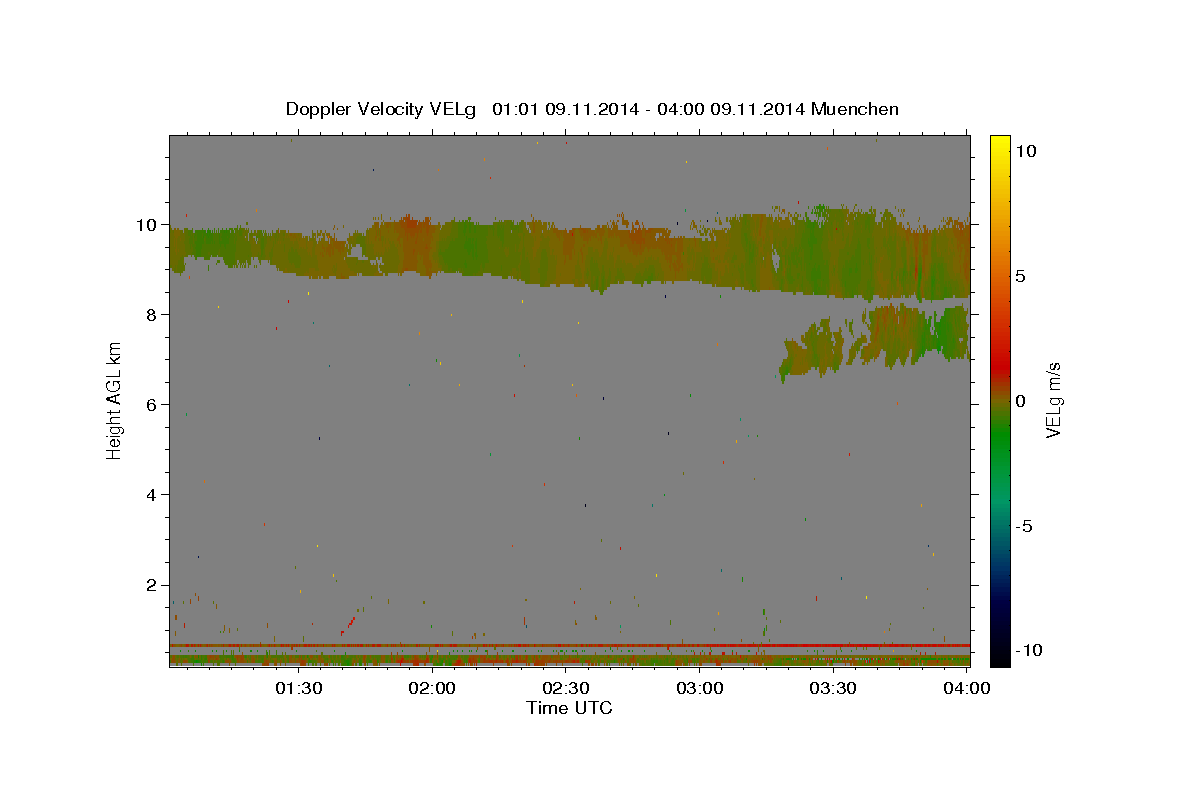The height and width of the screenshot is (800, 1200).
Task: Click the 02:00 time tick label
Action: [x=432, y=688]
